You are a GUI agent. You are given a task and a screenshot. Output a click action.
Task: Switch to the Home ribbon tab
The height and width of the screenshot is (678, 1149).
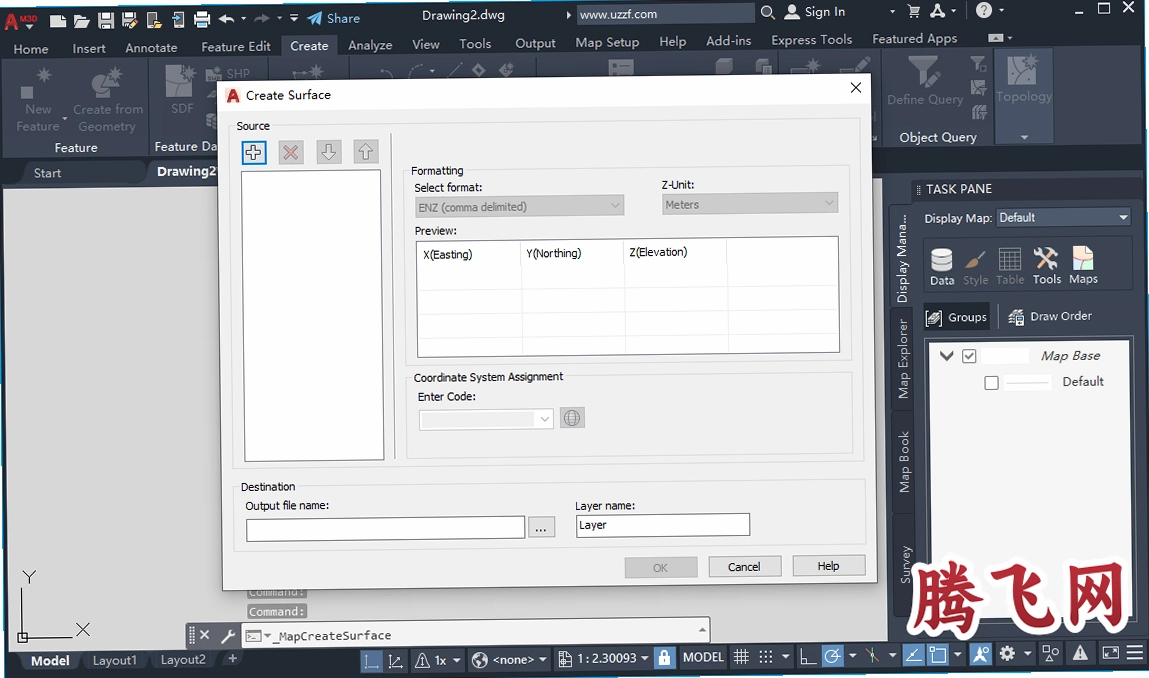[31, 48]
